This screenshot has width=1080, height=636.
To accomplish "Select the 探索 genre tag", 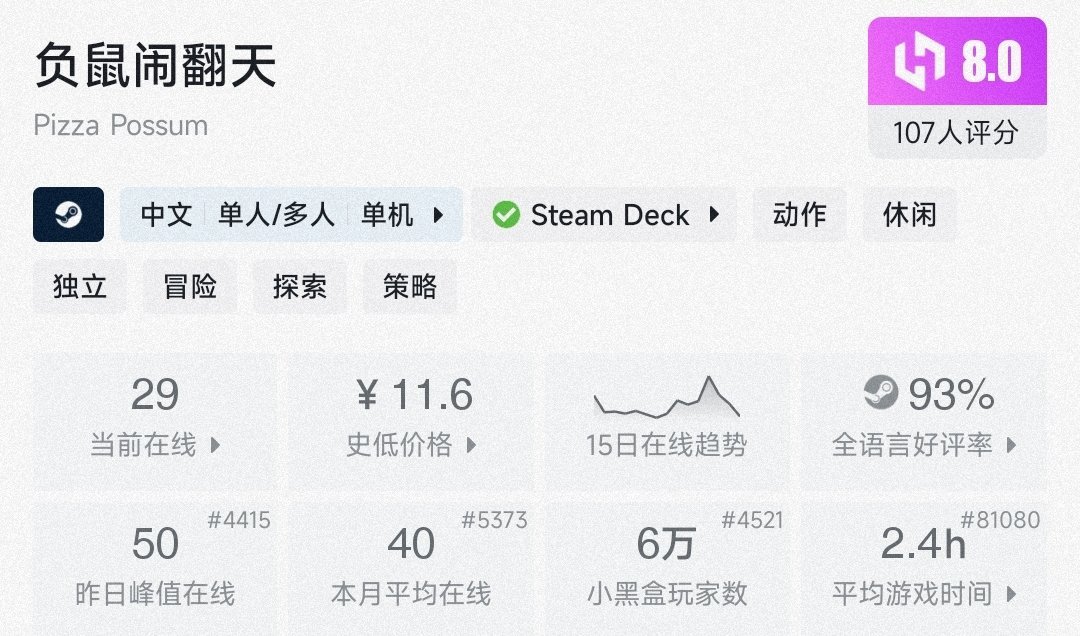I will pos(300,287).
